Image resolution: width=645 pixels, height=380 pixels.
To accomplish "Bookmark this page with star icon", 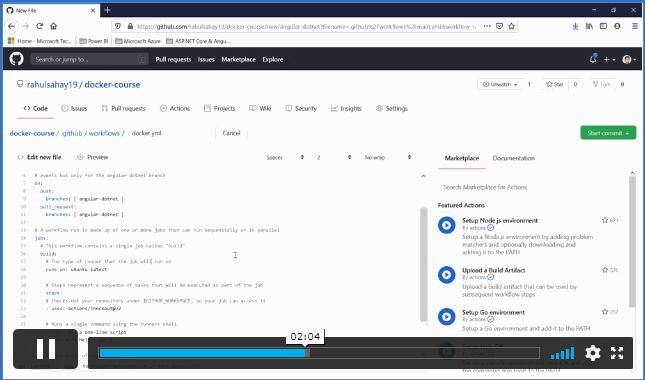I will (511, 26).
